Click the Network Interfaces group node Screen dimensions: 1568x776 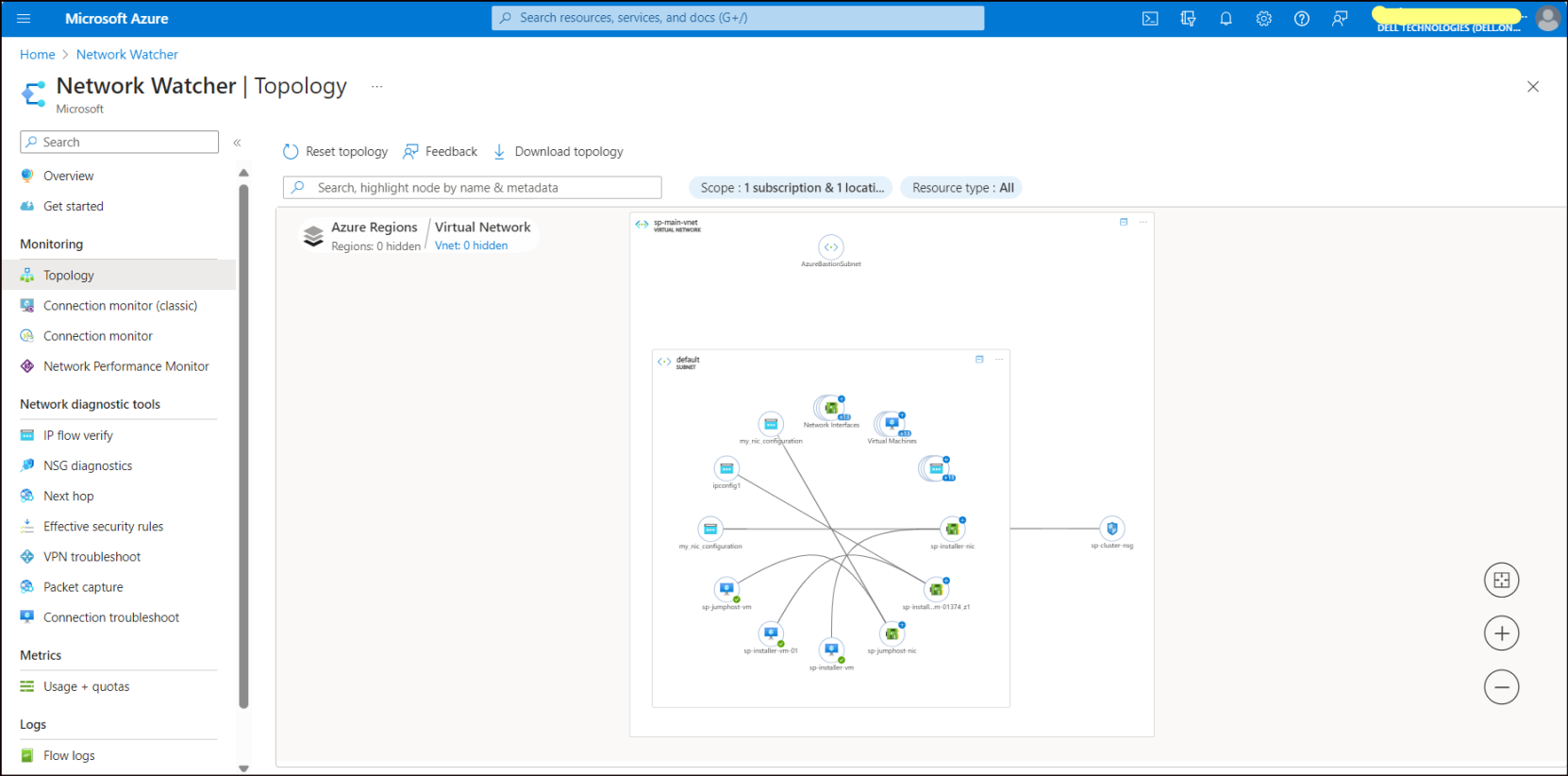[831, 408]
